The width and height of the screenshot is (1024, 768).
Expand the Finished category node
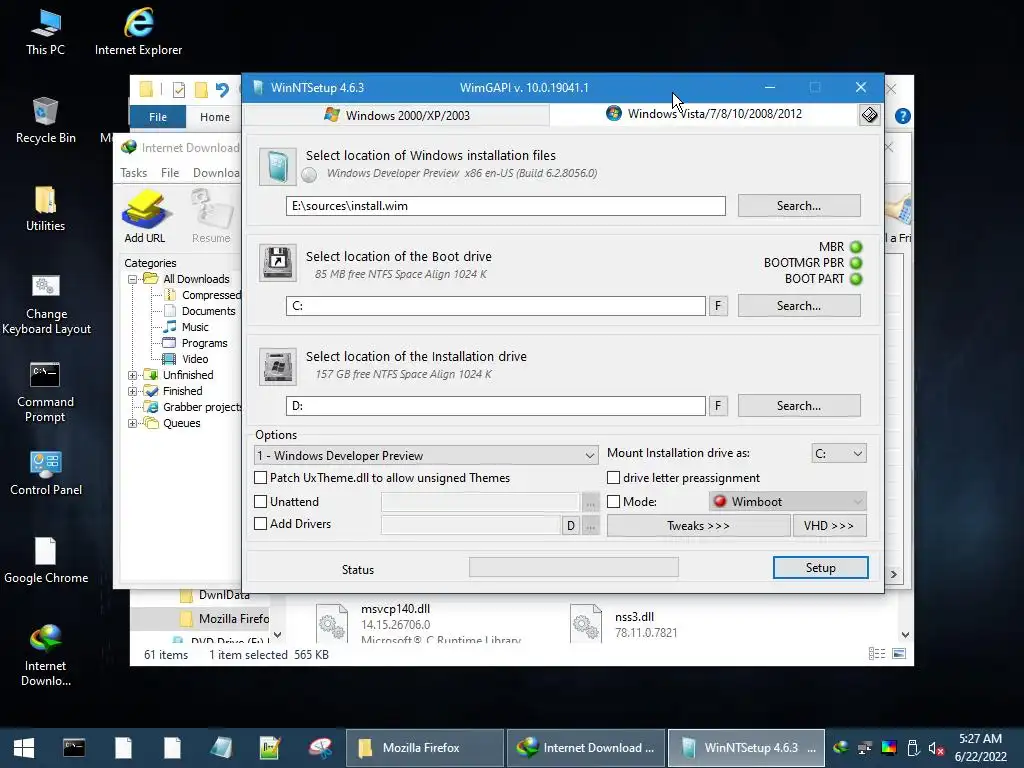[133, 391]
